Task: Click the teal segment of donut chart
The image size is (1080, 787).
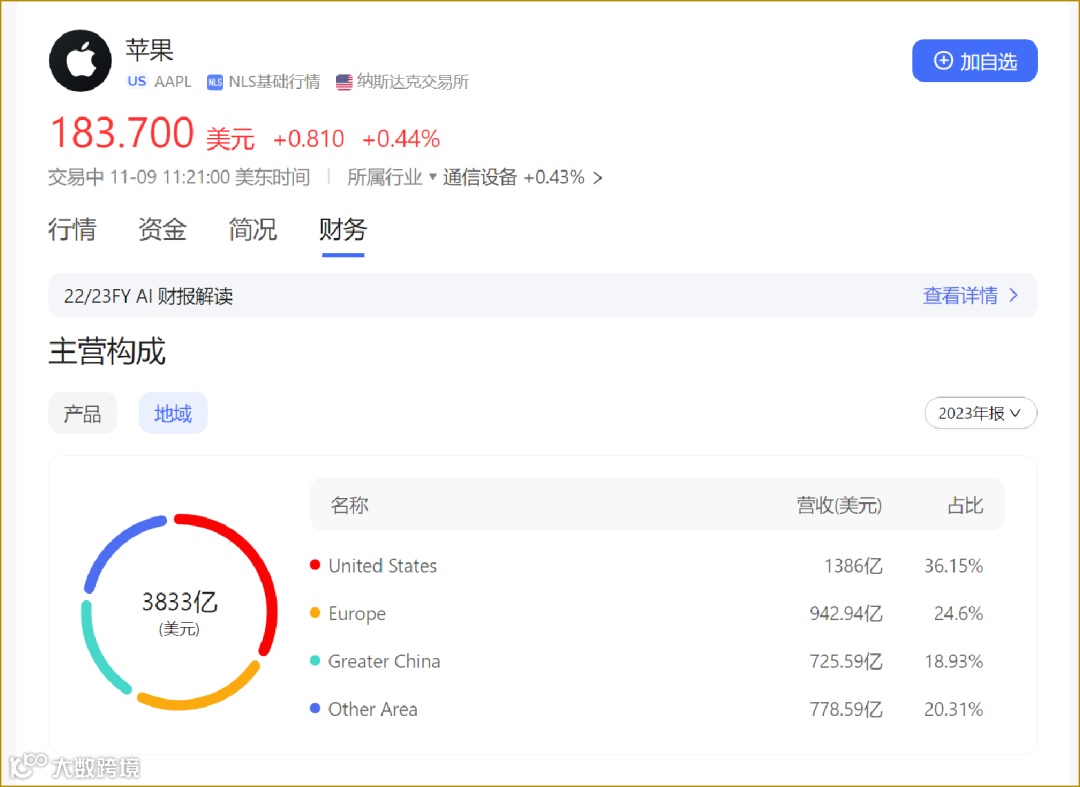Action: click(96, 655)
